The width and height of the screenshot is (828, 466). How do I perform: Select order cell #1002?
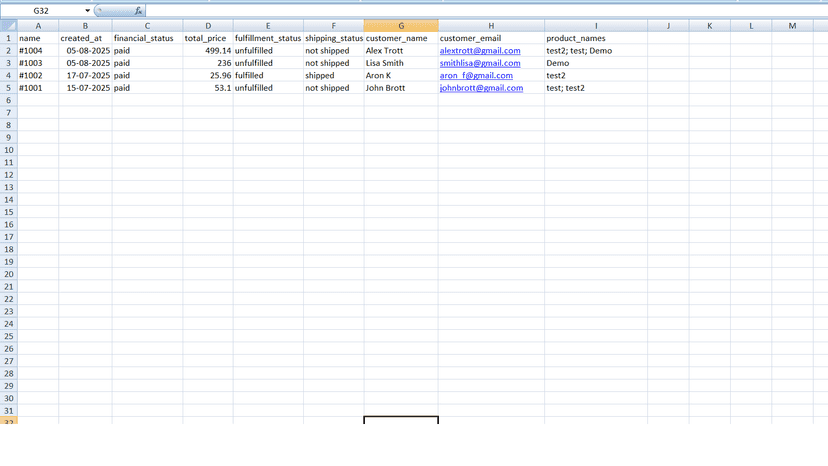tap(38, 76)
